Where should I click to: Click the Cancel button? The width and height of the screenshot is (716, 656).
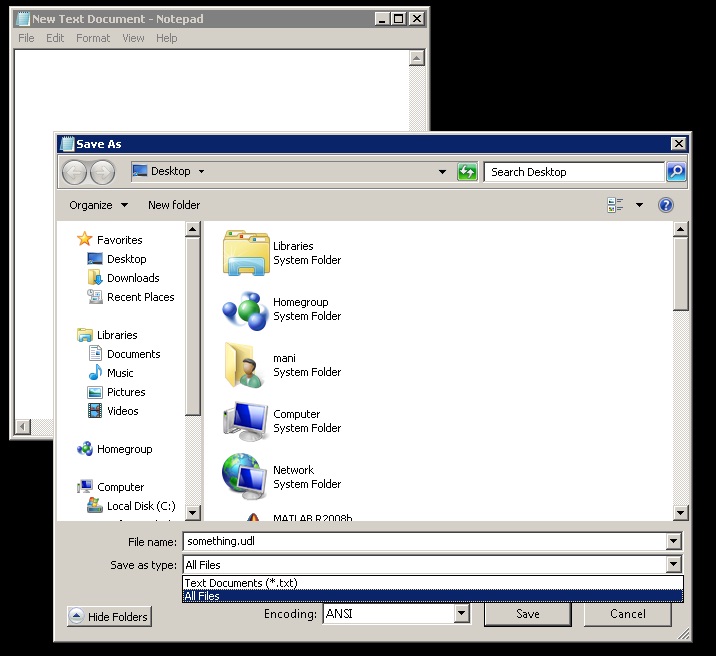point(627,614)
